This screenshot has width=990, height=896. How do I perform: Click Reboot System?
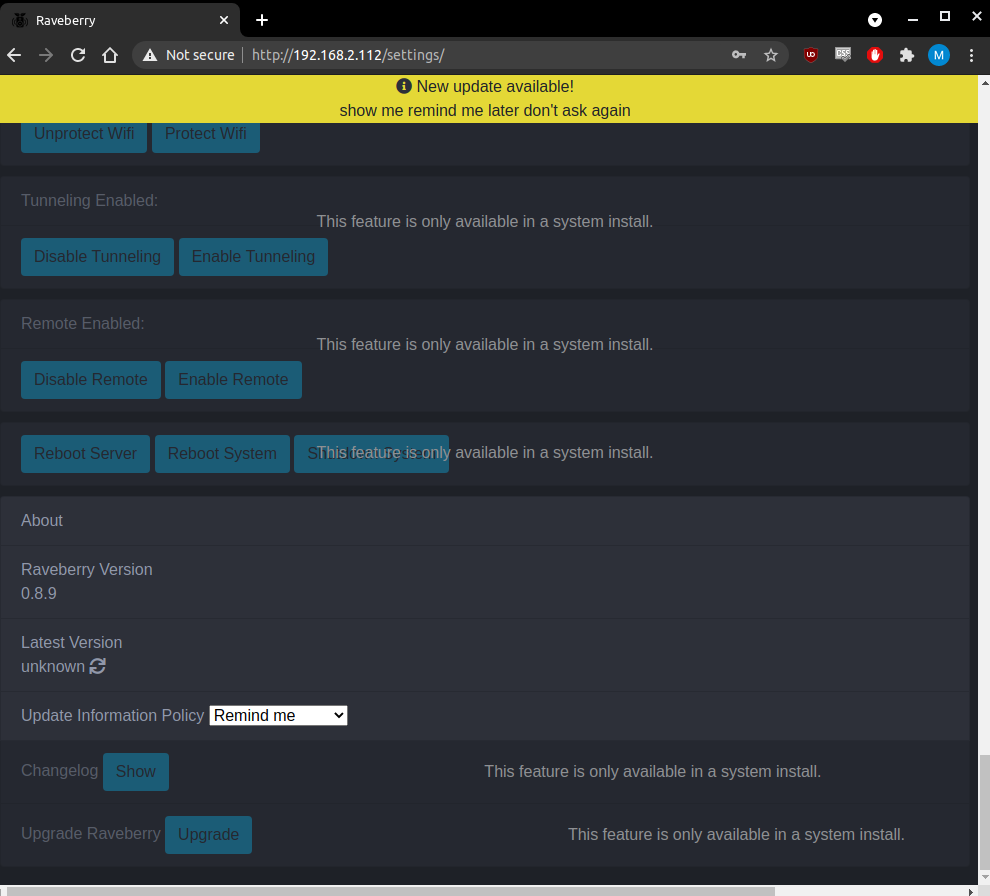point(222,453)
